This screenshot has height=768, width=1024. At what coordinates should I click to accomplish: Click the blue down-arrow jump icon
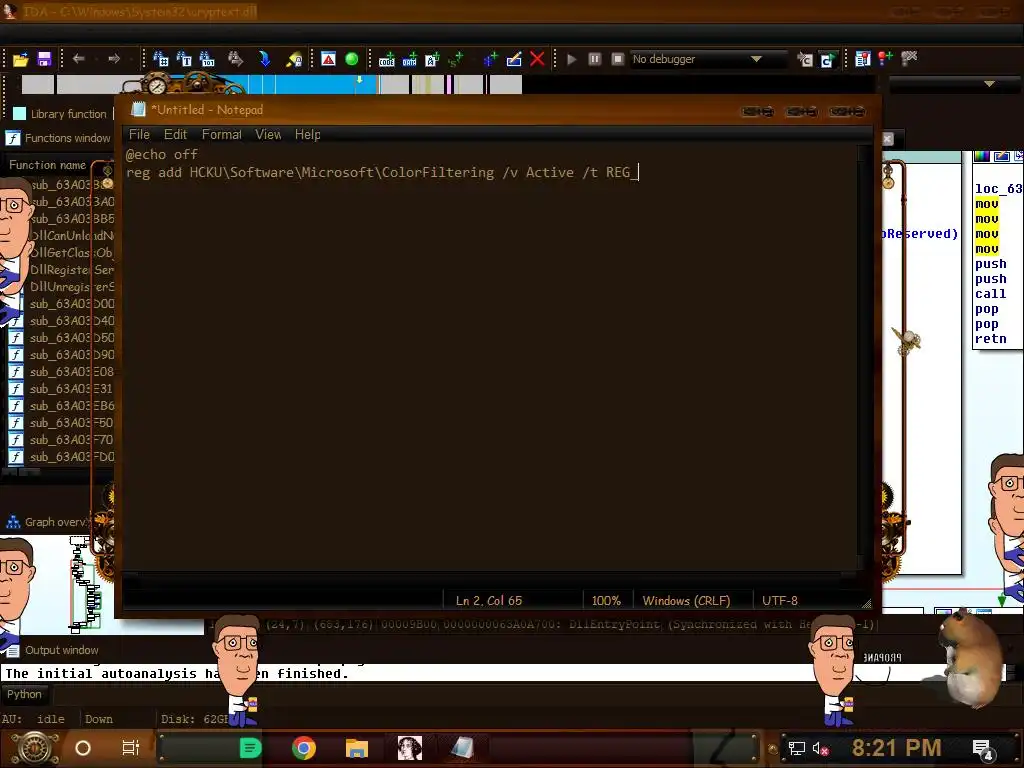coord(264,59)
